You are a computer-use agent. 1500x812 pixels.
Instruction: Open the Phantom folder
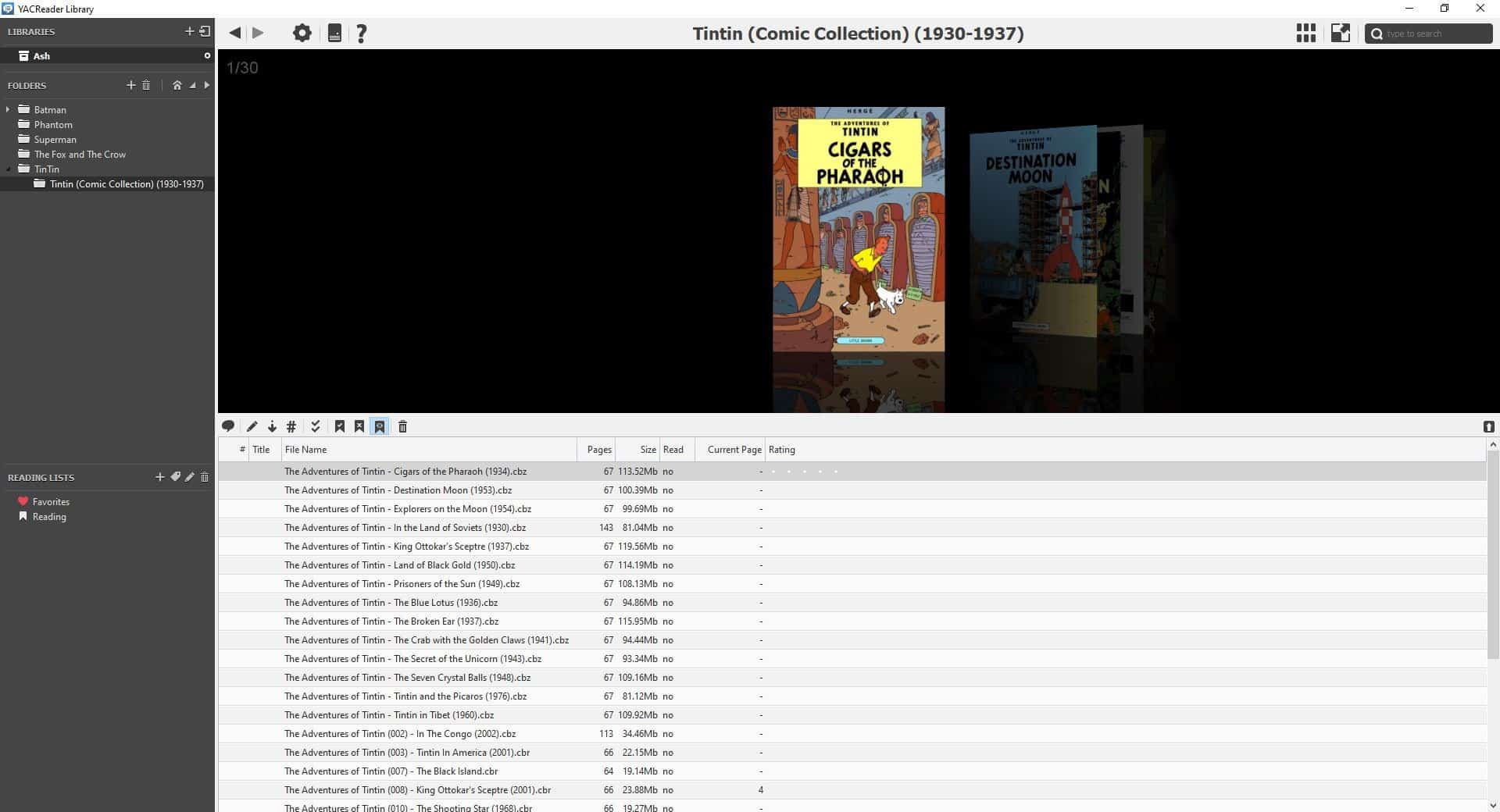53,124
